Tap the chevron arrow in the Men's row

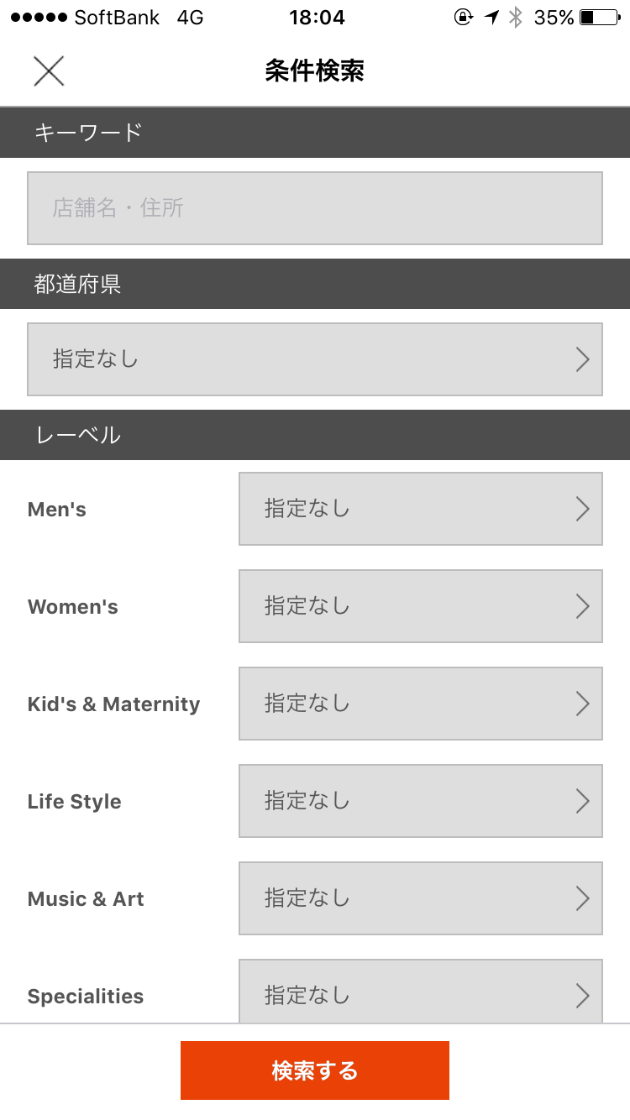pyautogui.click(x=583, y=509)
